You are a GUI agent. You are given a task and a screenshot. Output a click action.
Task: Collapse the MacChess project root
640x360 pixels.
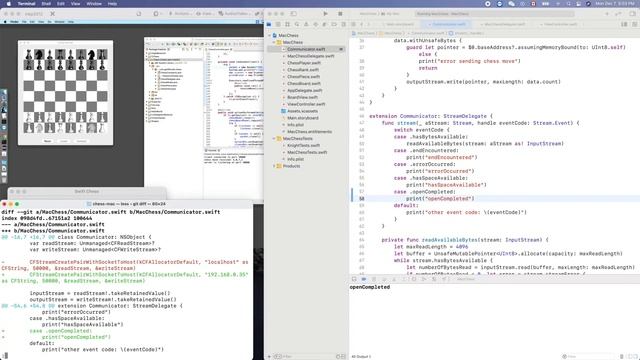270,36
